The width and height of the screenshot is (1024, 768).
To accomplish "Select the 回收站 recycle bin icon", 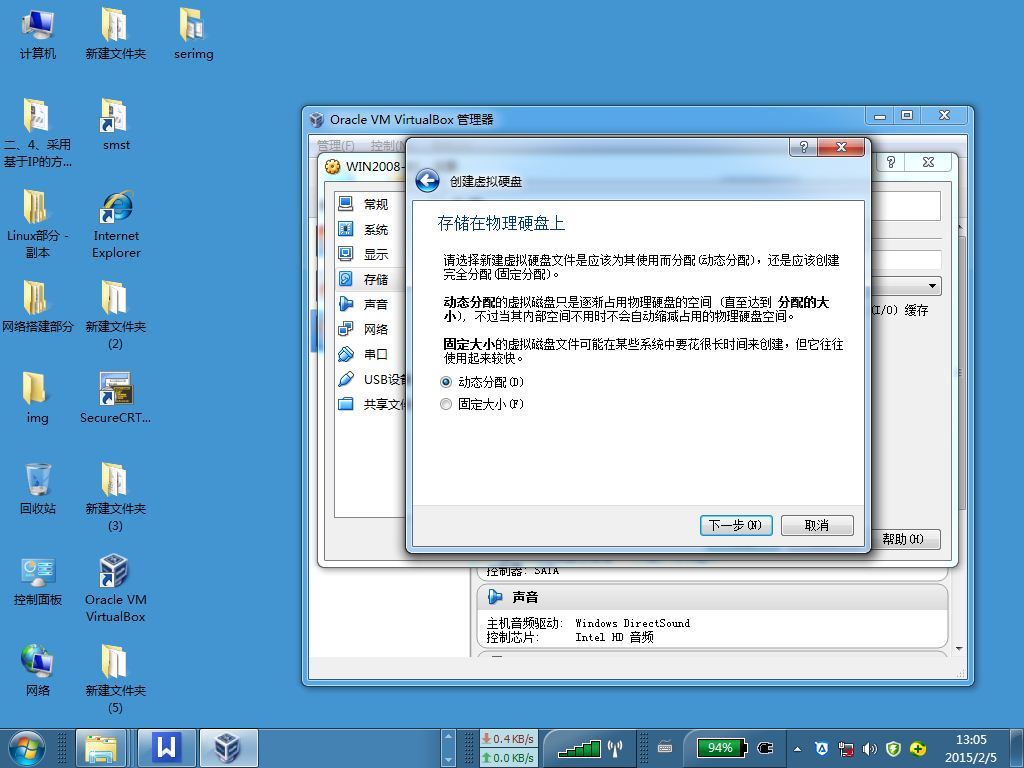I will pos(37,488).
